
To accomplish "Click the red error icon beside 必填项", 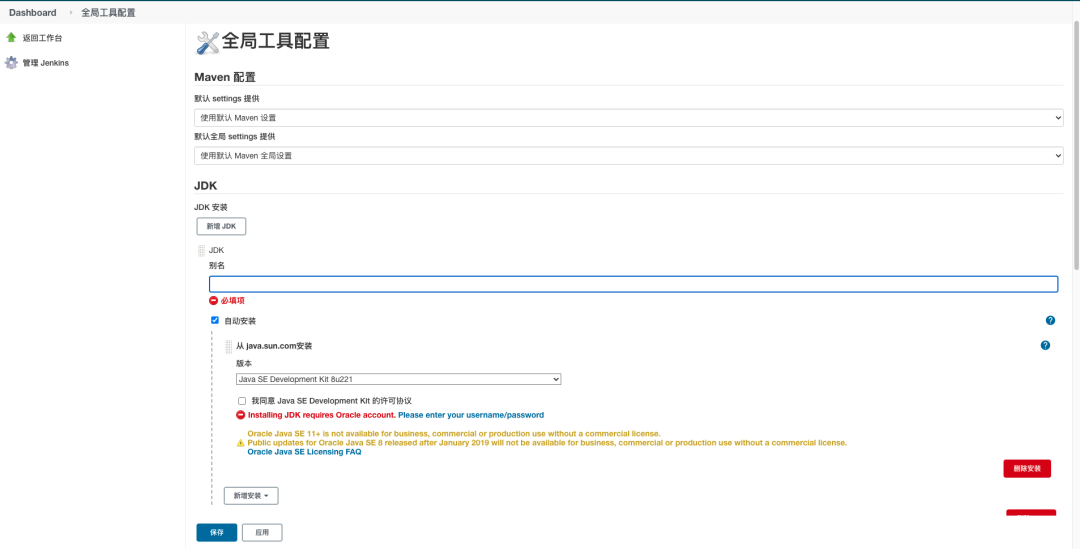I will point(214,300).
